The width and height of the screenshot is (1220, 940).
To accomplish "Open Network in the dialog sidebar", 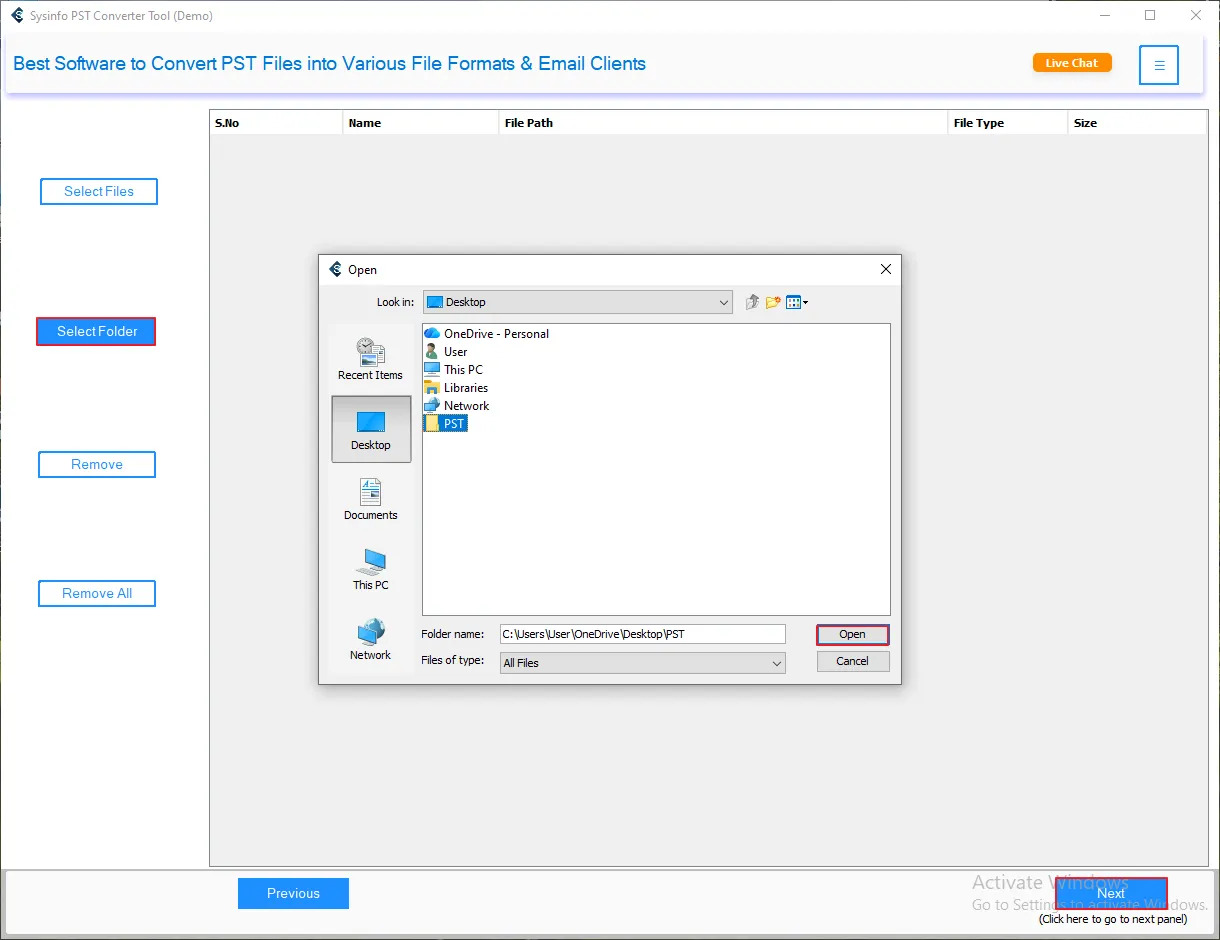I will tap(371, 639).
